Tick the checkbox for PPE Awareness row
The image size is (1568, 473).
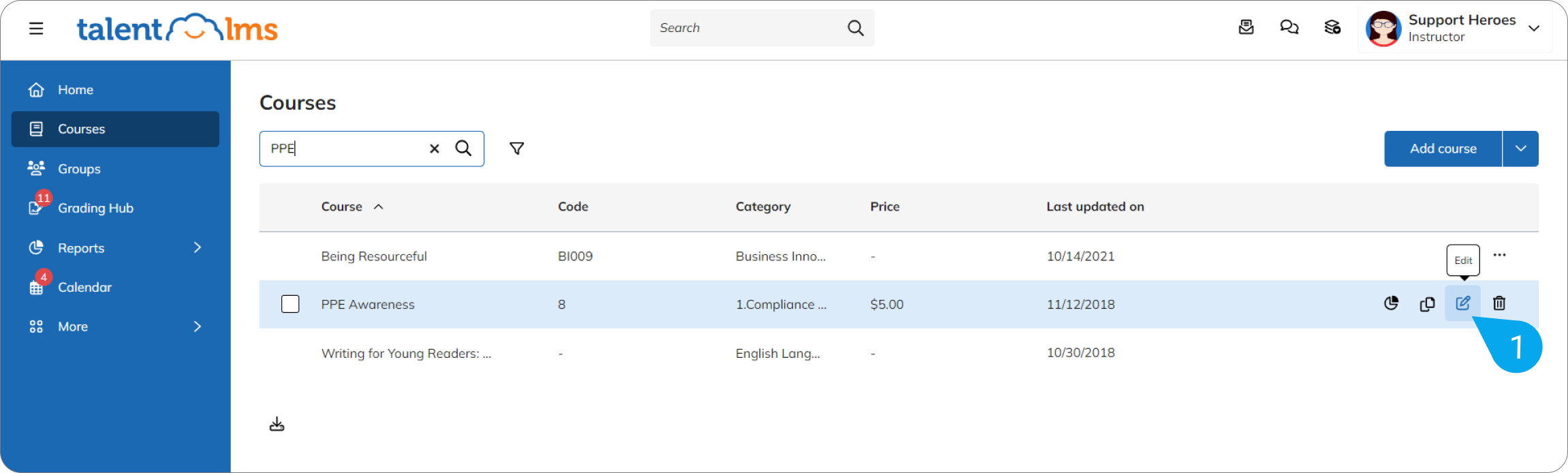click(290, 304)
